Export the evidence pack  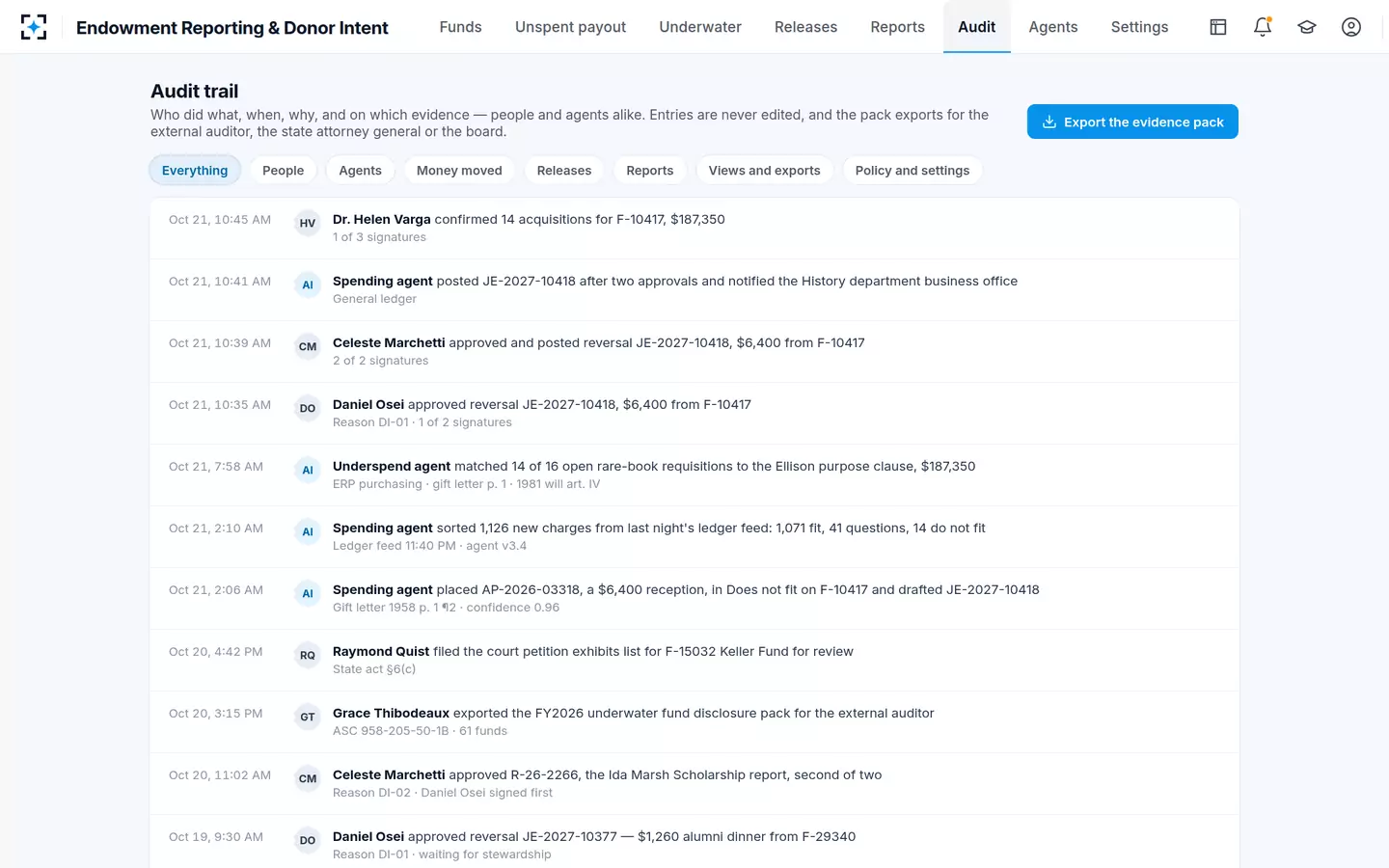coord(1132,122)
